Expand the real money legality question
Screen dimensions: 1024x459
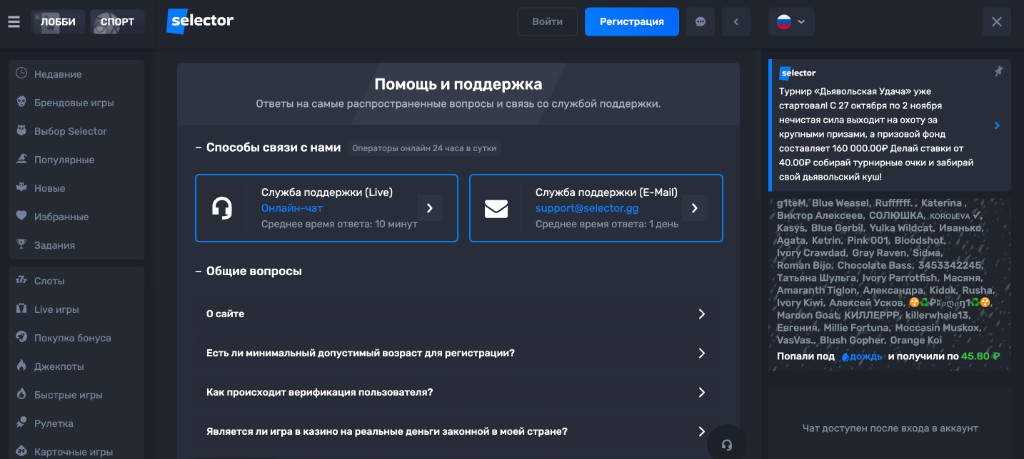click(458, 432)
